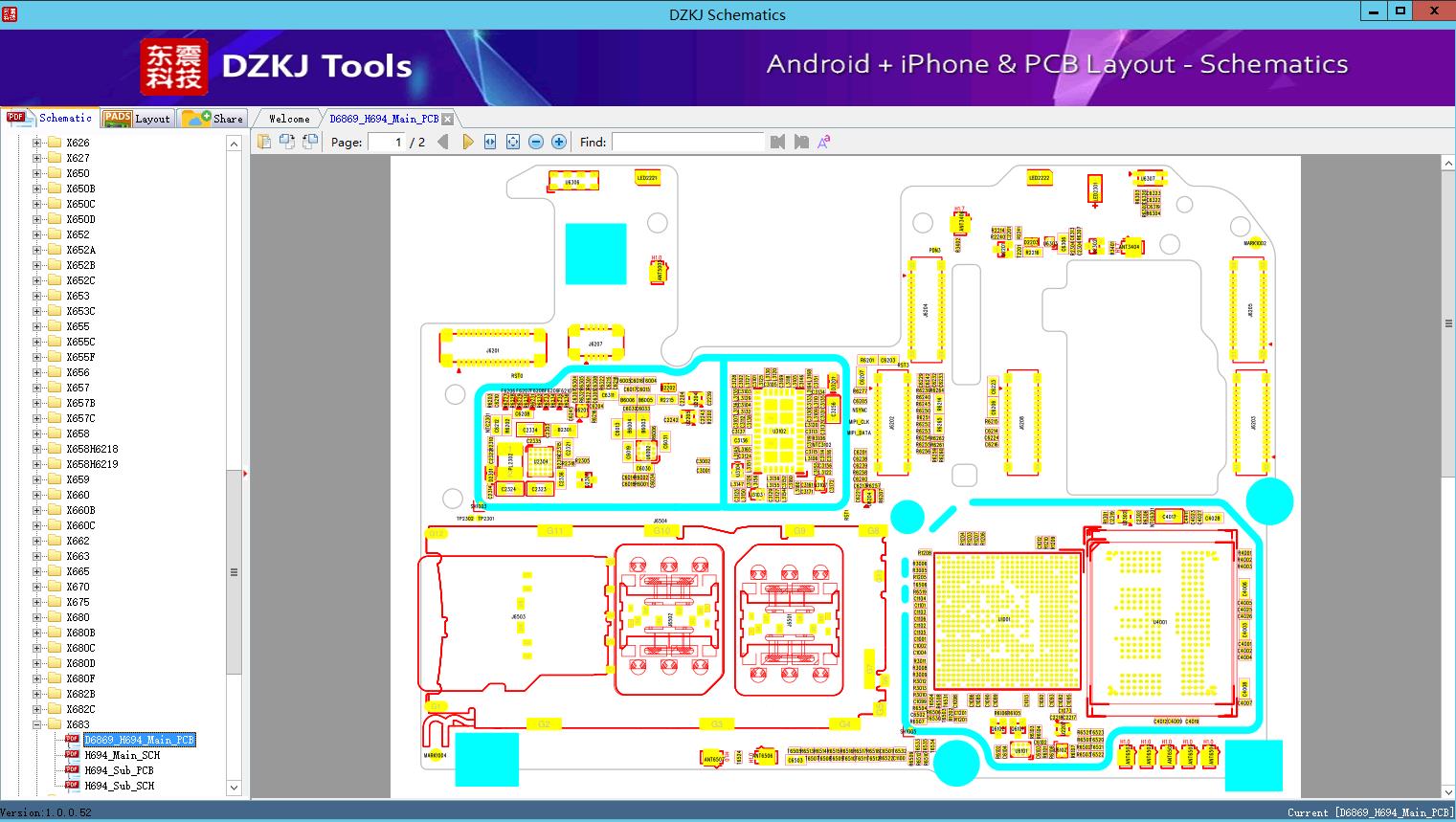
Task: Find next match icon
Action: click(x=801, y=142)
